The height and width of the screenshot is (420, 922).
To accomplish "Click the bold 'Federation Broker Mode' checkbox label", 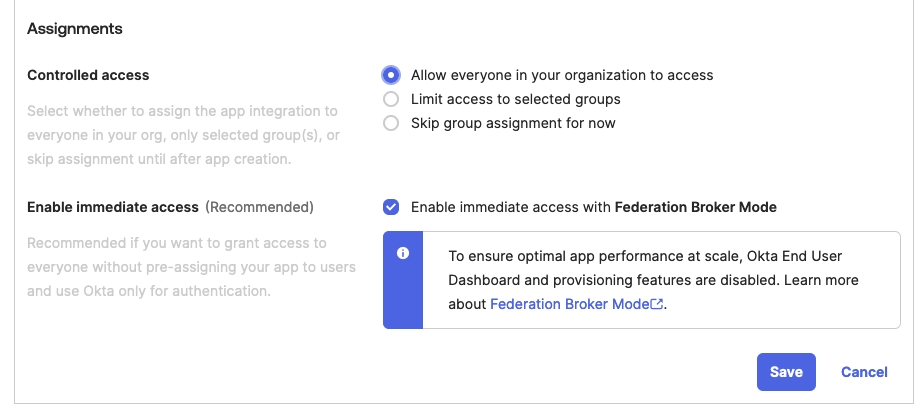I will point(695,207).
